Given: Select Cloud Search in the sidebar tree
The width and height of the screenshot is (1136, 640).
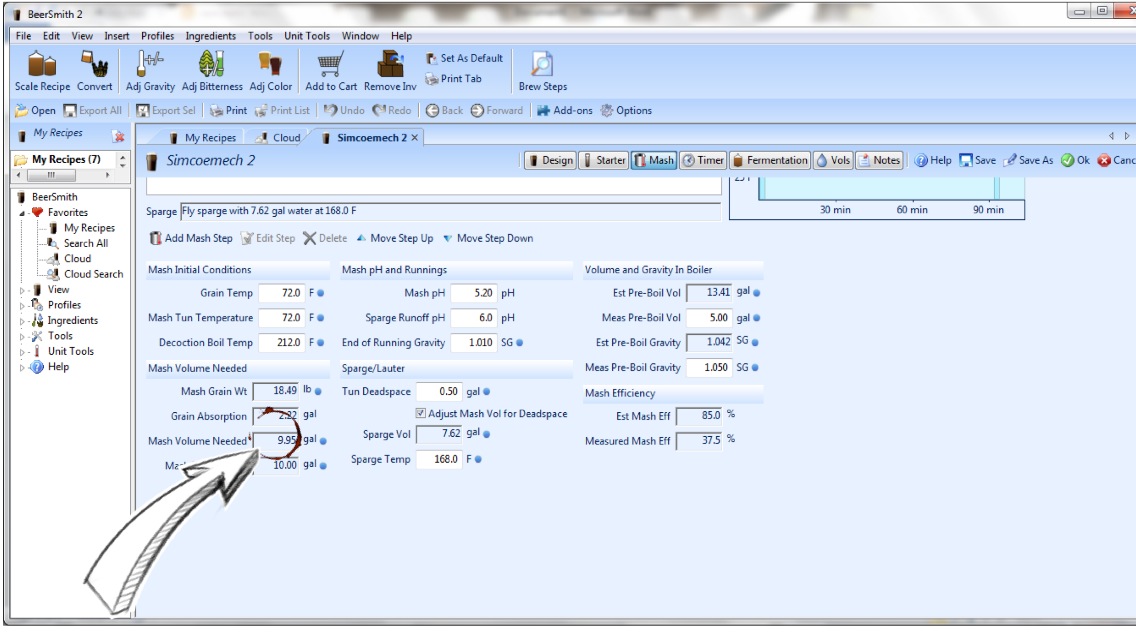Looking at the screenshot, I should coord(93,274).
